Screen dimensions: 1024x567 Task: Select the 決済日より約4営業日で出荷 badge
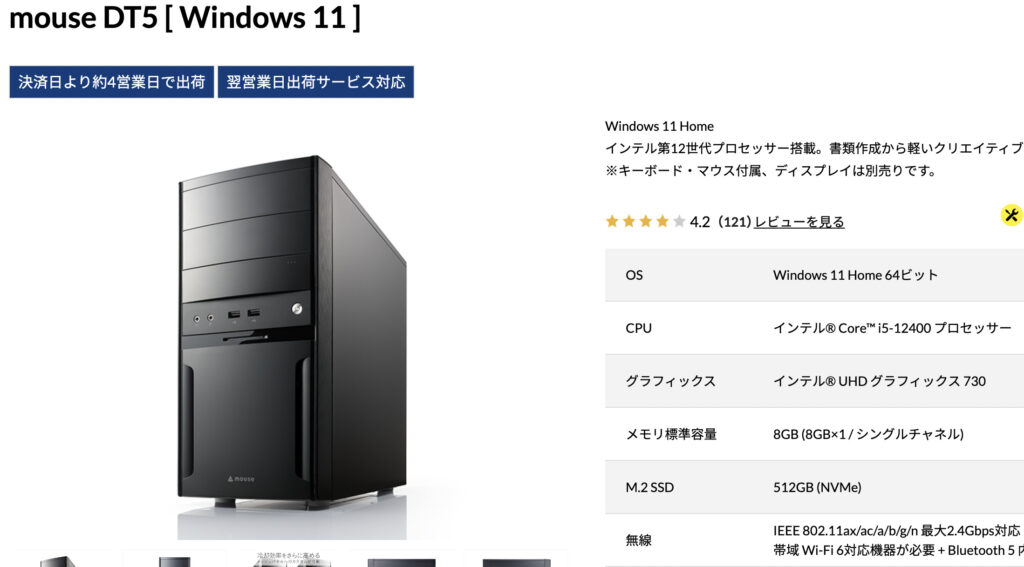click(112, 82)
